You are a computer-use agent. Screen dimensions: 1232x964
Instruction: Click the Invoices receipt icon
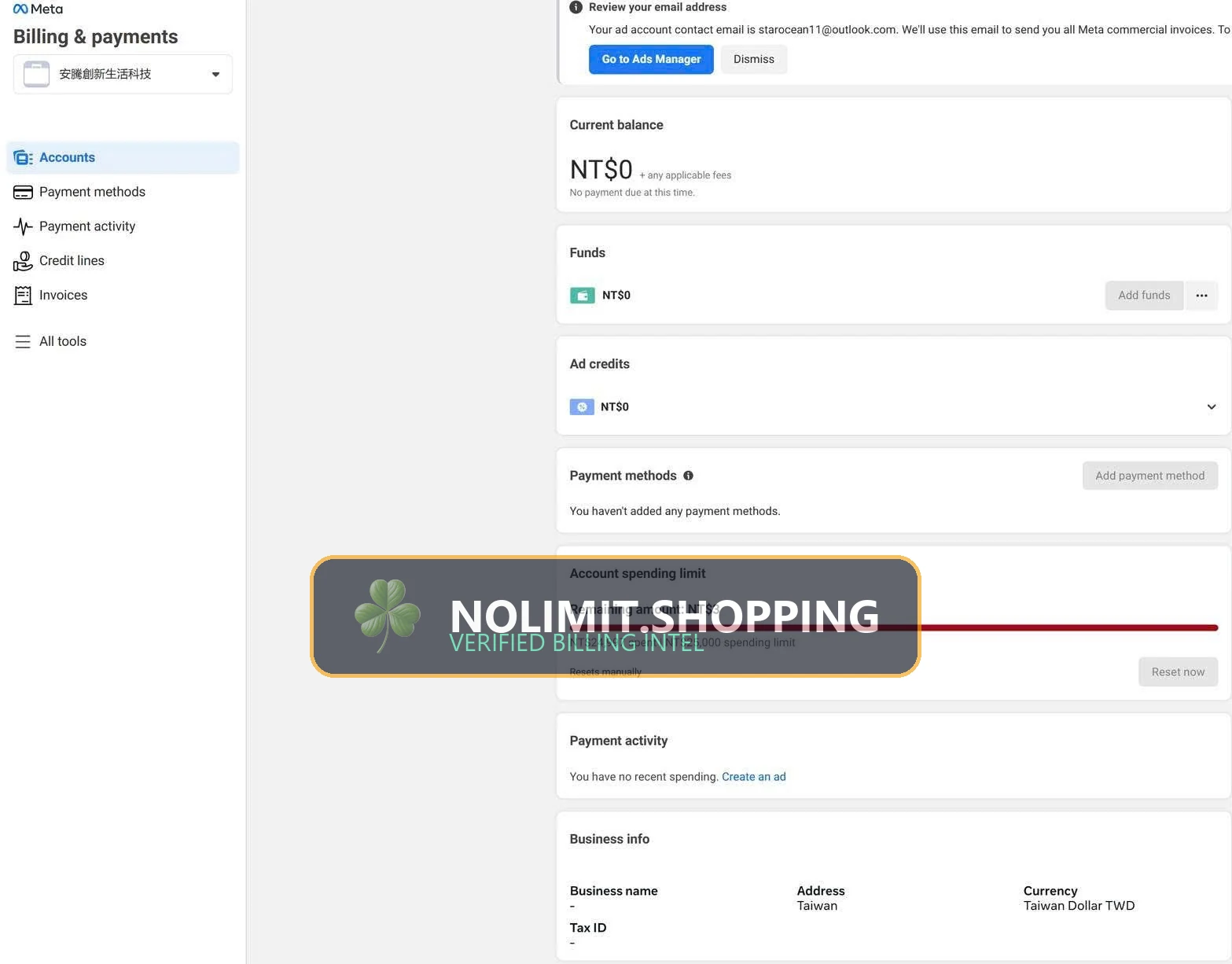[23, 295]
